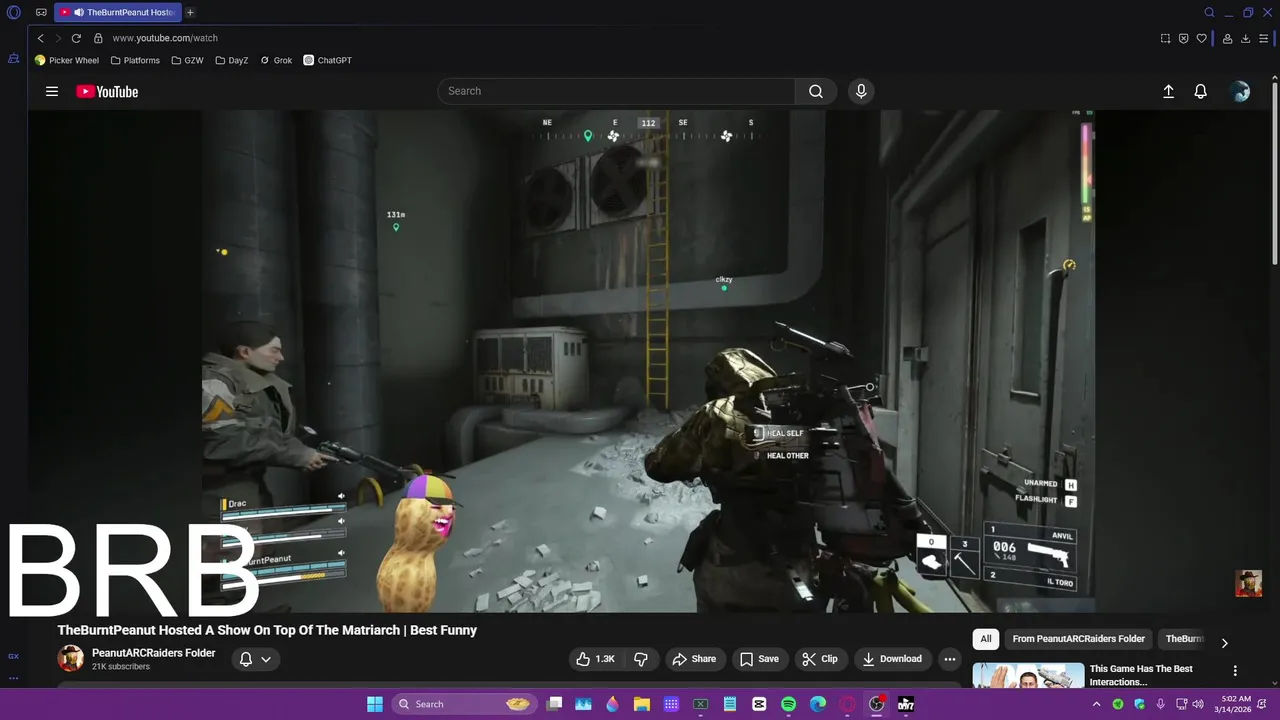This screenshot has height=720, width=1280.
Task: Click the magnifier search button on YouTube
Action: (816, 91)
